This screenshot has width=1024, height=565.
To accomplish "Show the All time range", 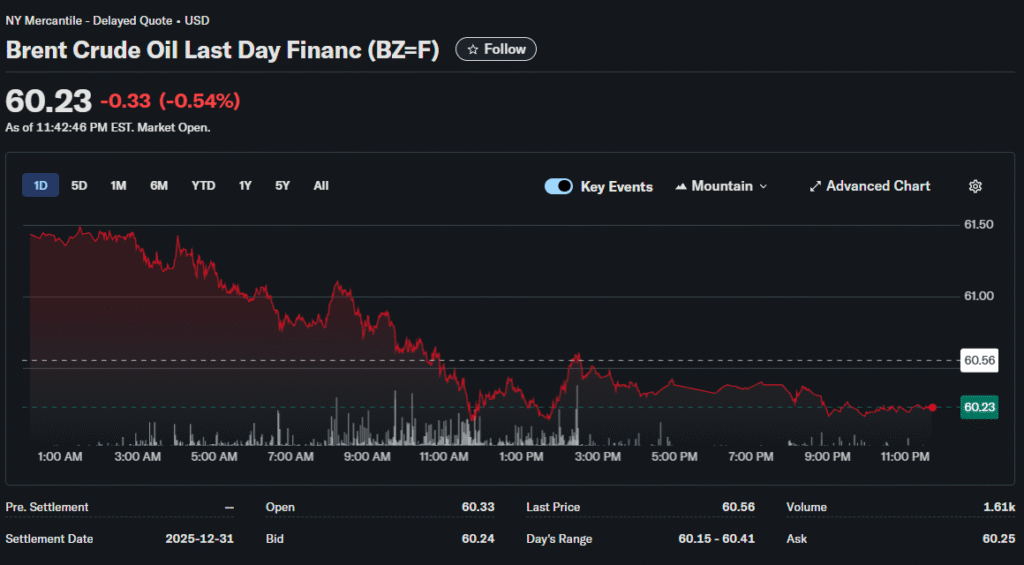I will [321, 185].
